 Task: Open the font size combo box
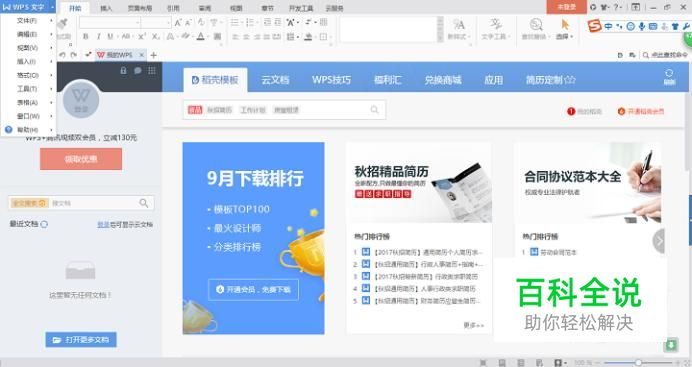tap(156, 22)
